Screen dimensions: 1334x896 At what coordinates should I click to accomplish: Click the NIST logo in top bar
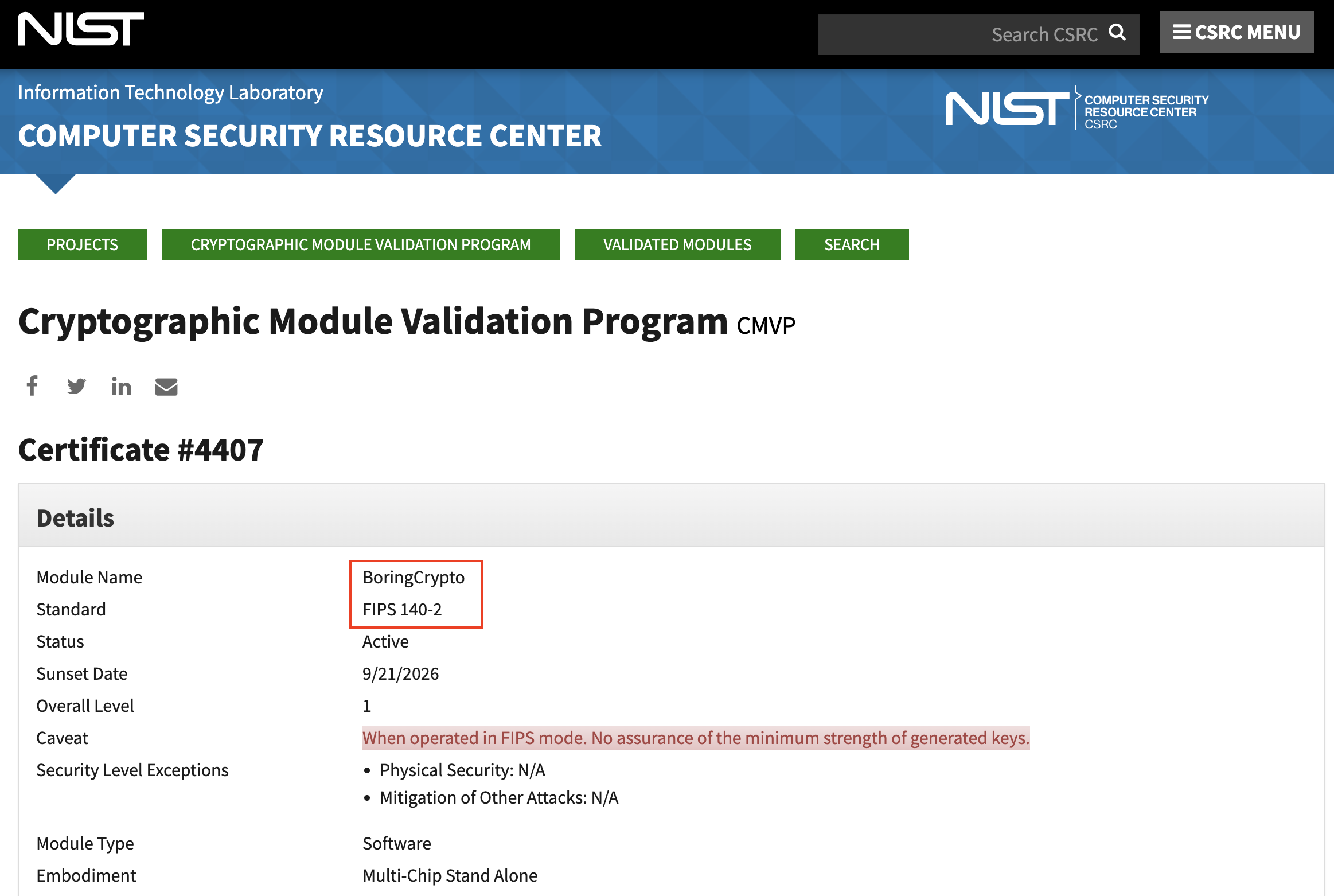tap(81, 29)
